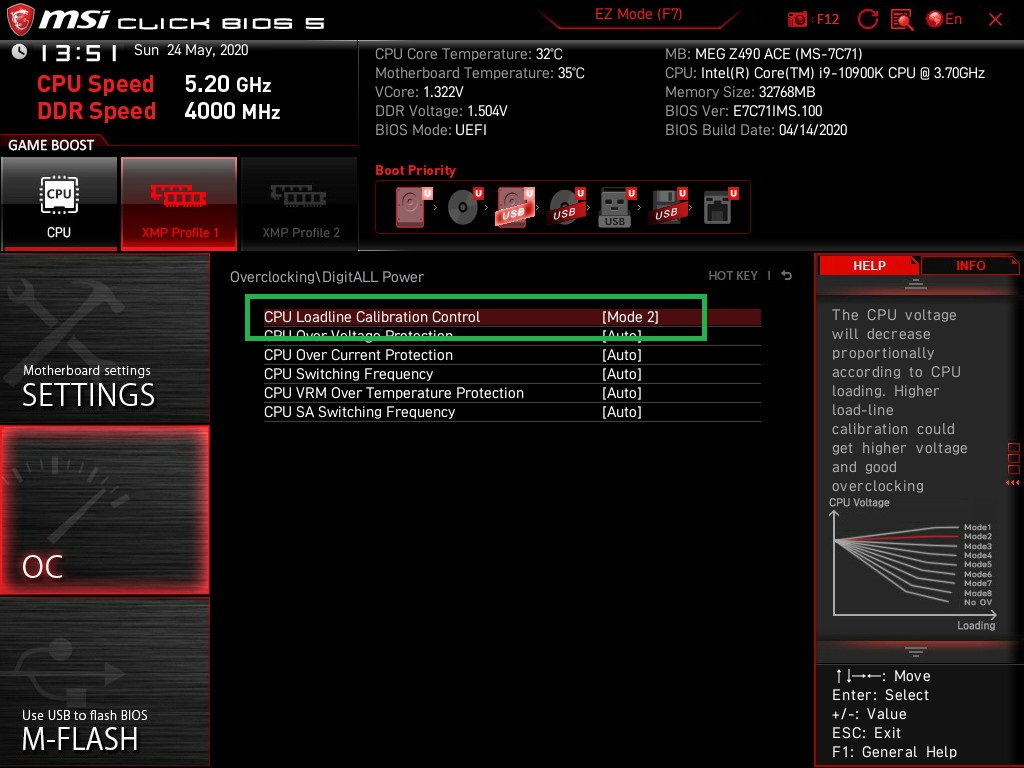This screenshot has width=1024, height=768.
Task: Open the HOT KEY list
Action: [x=733, y=276]
